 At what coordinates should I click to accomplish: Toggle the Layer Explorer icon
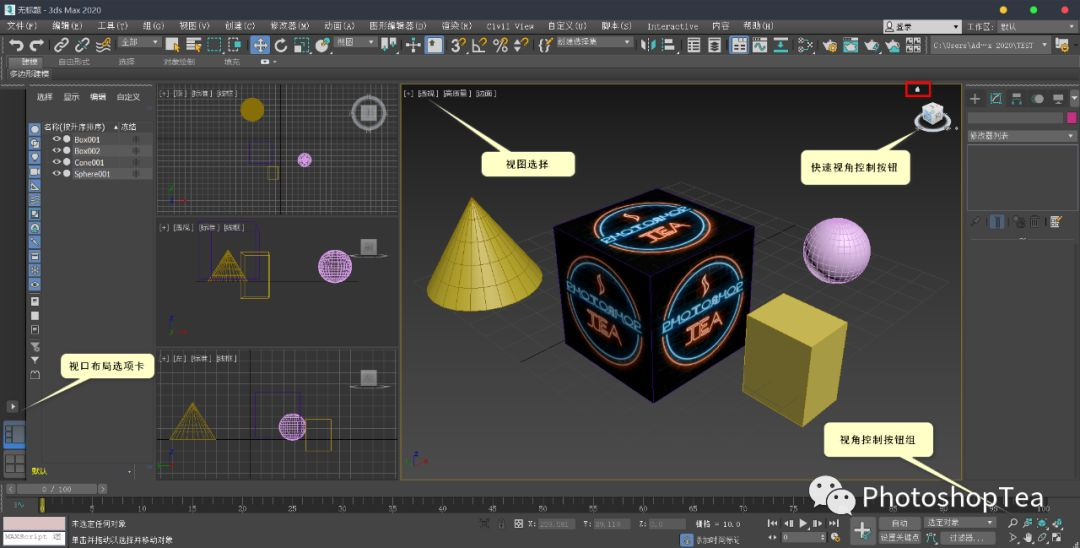[716, 45]
